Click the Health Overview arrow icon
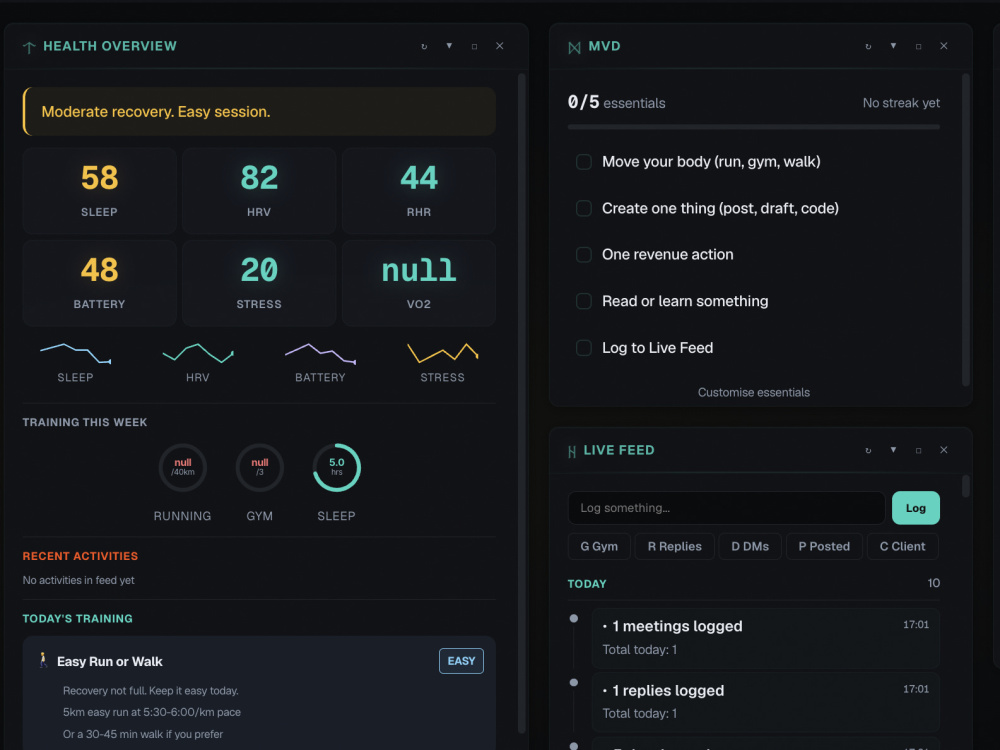 29,47
